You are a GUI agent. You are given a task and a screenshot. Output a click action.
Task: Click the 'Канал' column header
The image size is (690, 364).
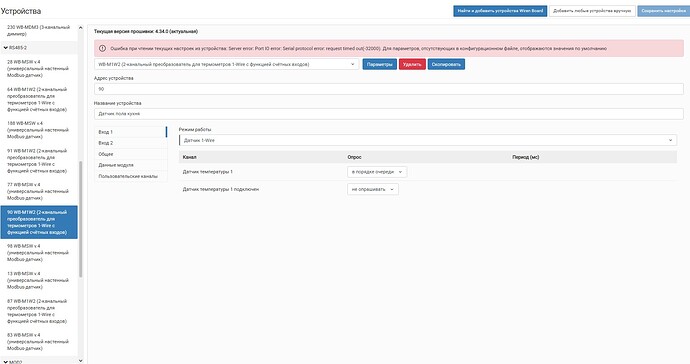pos(190,157)
